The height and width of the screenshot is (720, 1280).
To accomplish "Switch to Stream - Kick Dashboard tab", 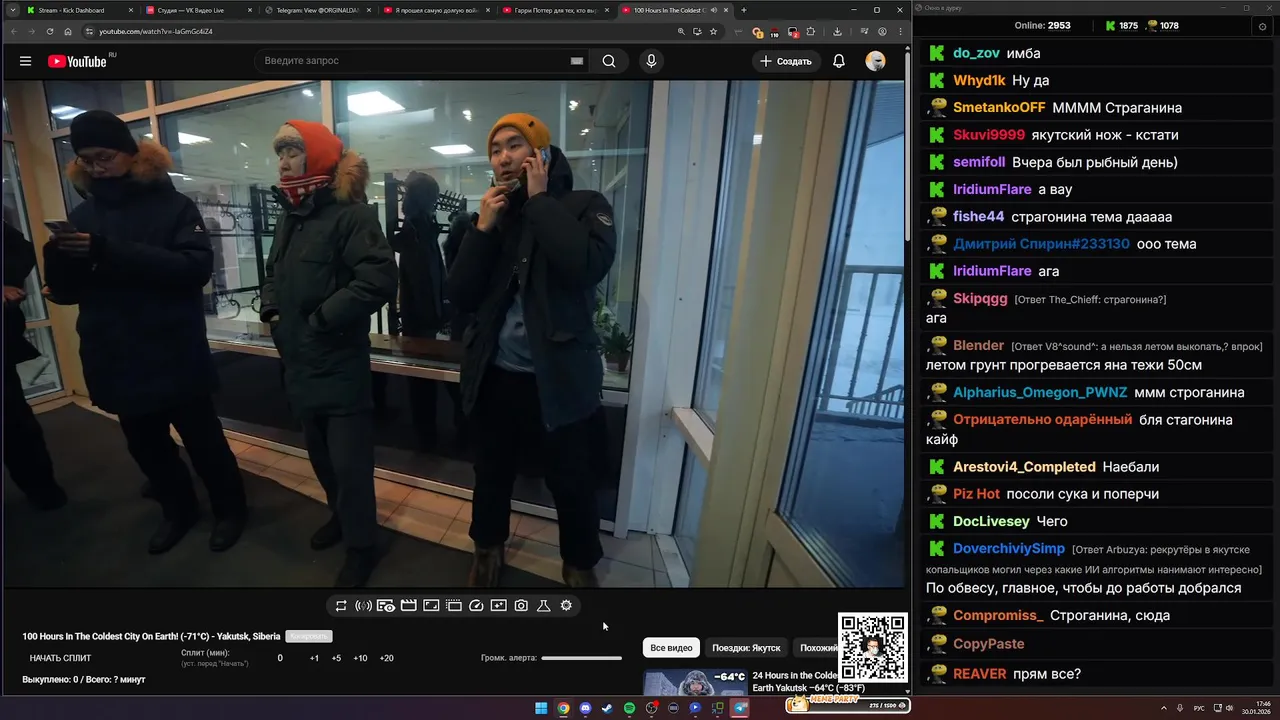I will tap(78, 10).
